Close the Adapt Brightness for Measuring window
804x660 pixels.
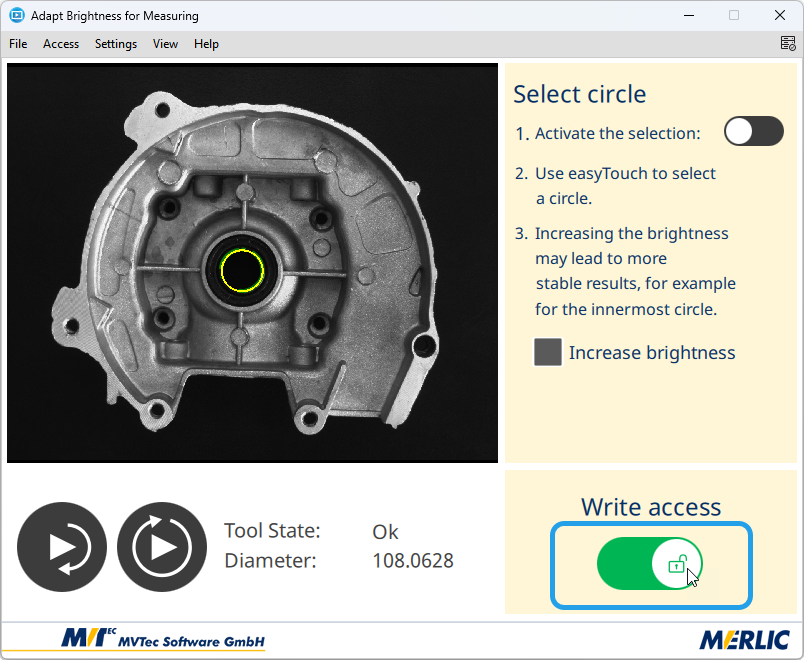778,16
